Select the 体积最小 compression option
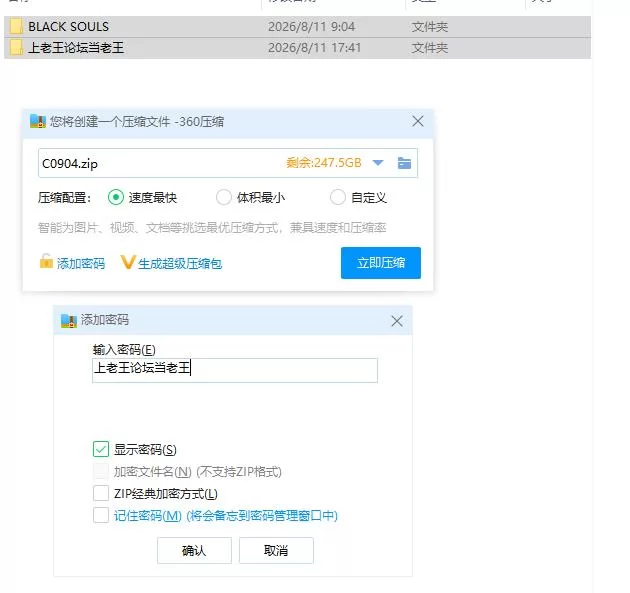Screen dimensions: 630x593 (223, 197)
